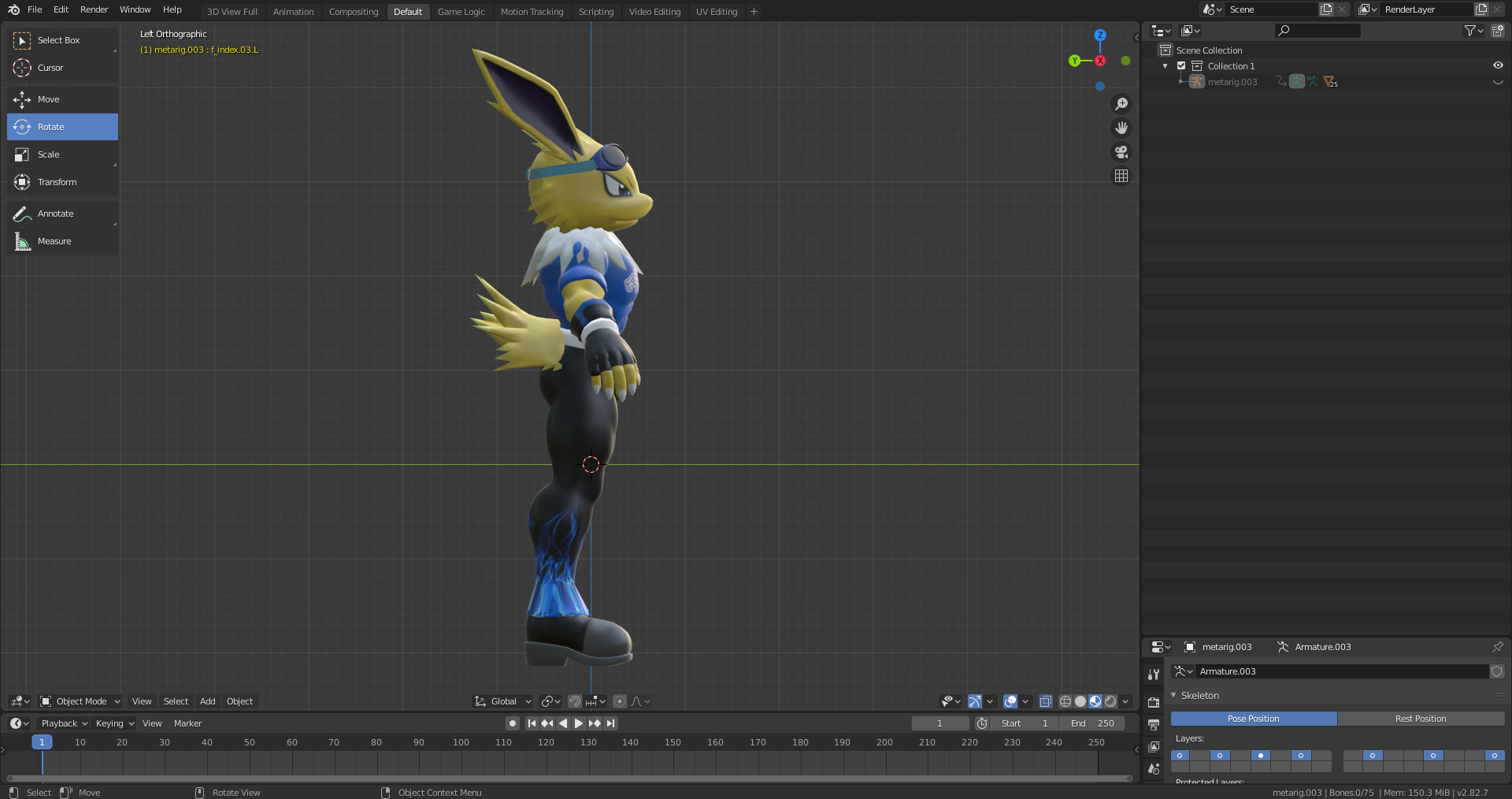Viewport: 1512px width, 799px height.
Task: Activate the Cursor tool
Action: (62, 68)
